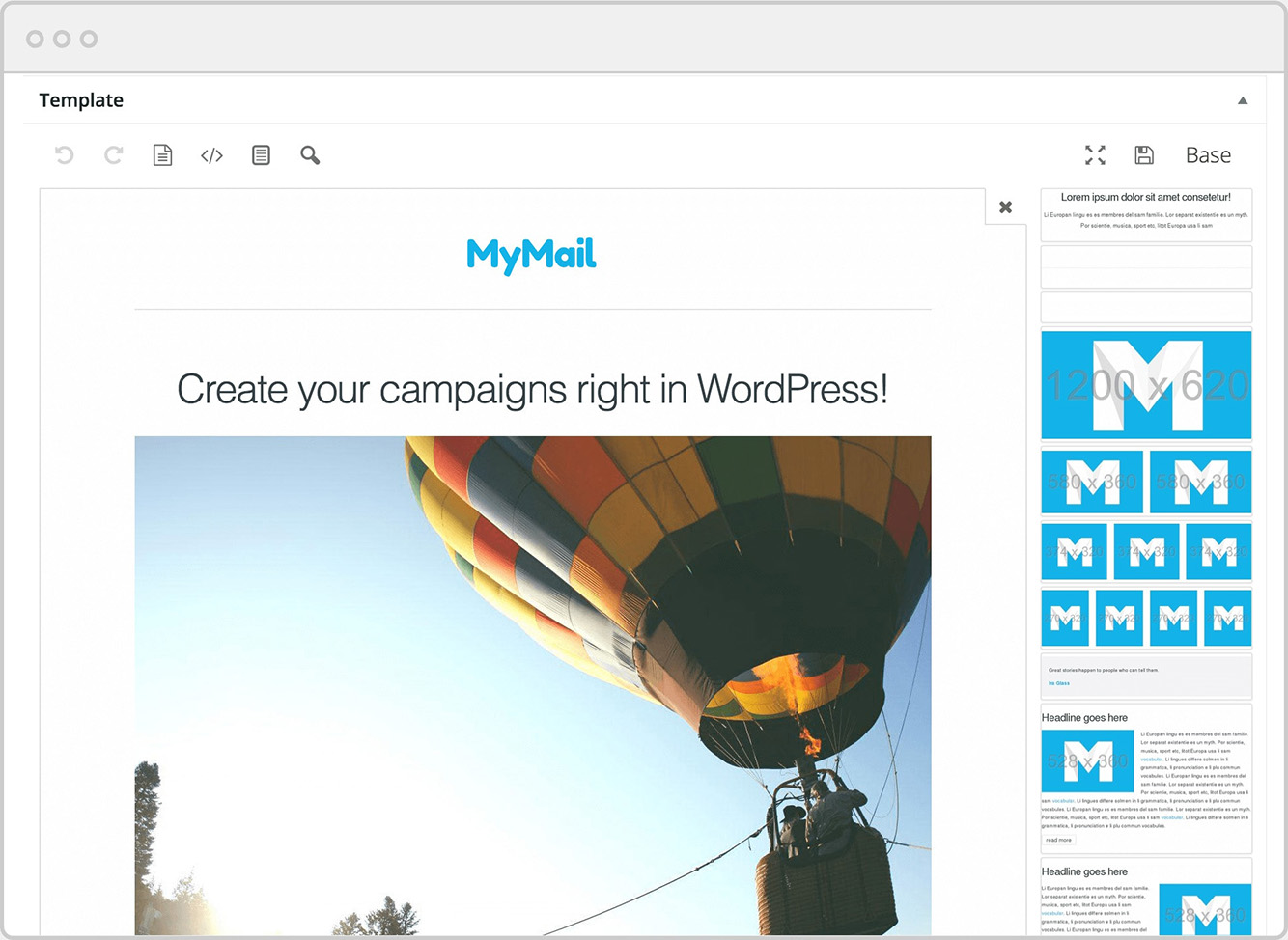Collapse the Template panel

(1244, 99)
